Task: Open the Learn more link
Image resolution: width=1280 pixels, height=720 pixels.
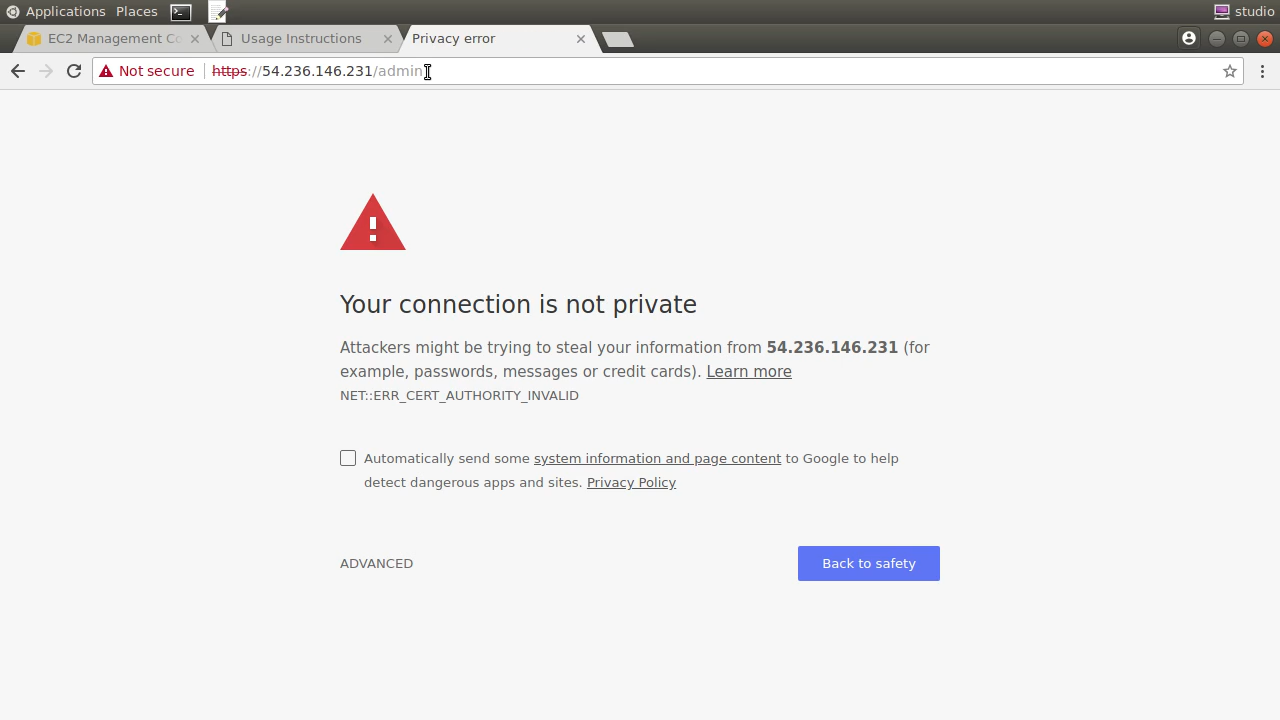Action: (749, 371)
